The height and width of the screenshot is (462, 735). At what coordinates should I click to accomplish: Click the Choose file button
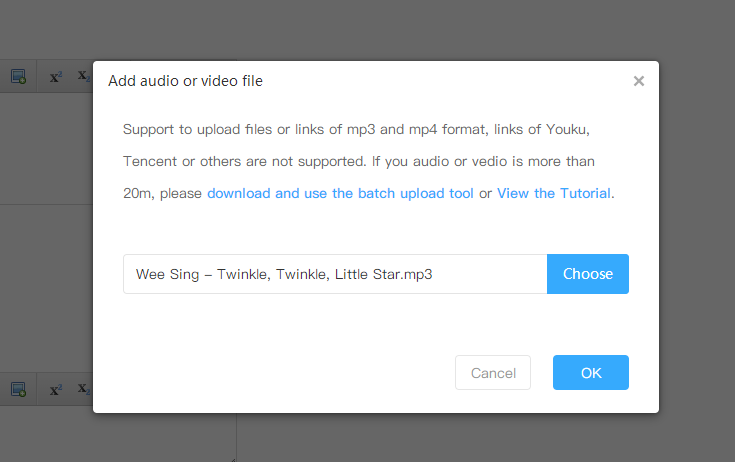point(587,274)
